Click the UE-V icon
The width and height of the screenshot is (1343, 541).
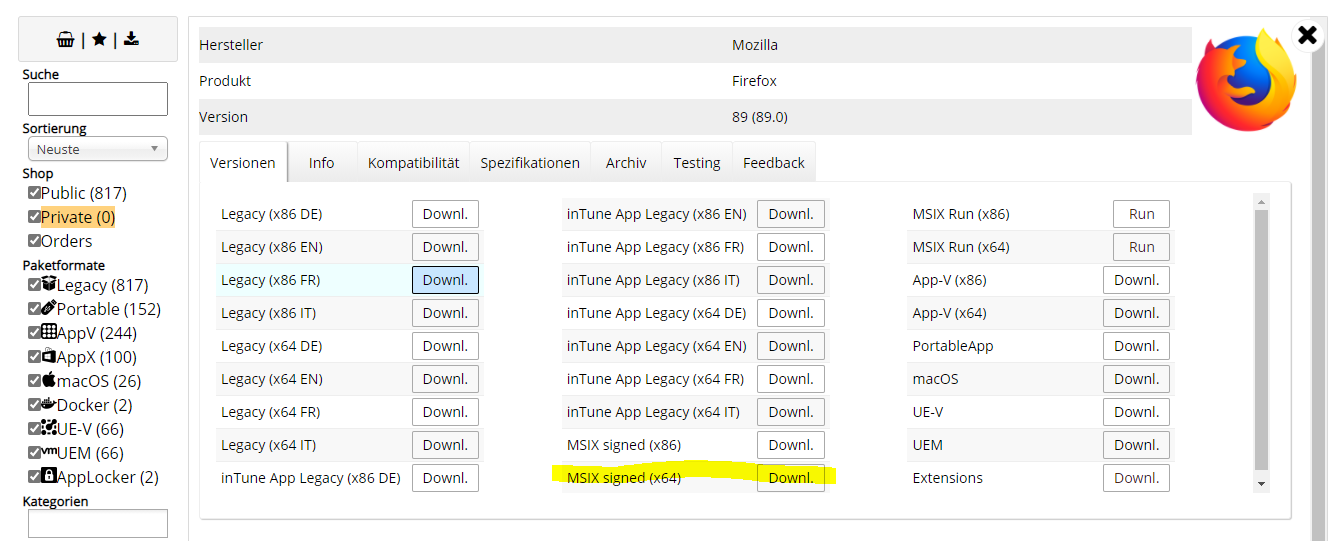pos(49,428)
